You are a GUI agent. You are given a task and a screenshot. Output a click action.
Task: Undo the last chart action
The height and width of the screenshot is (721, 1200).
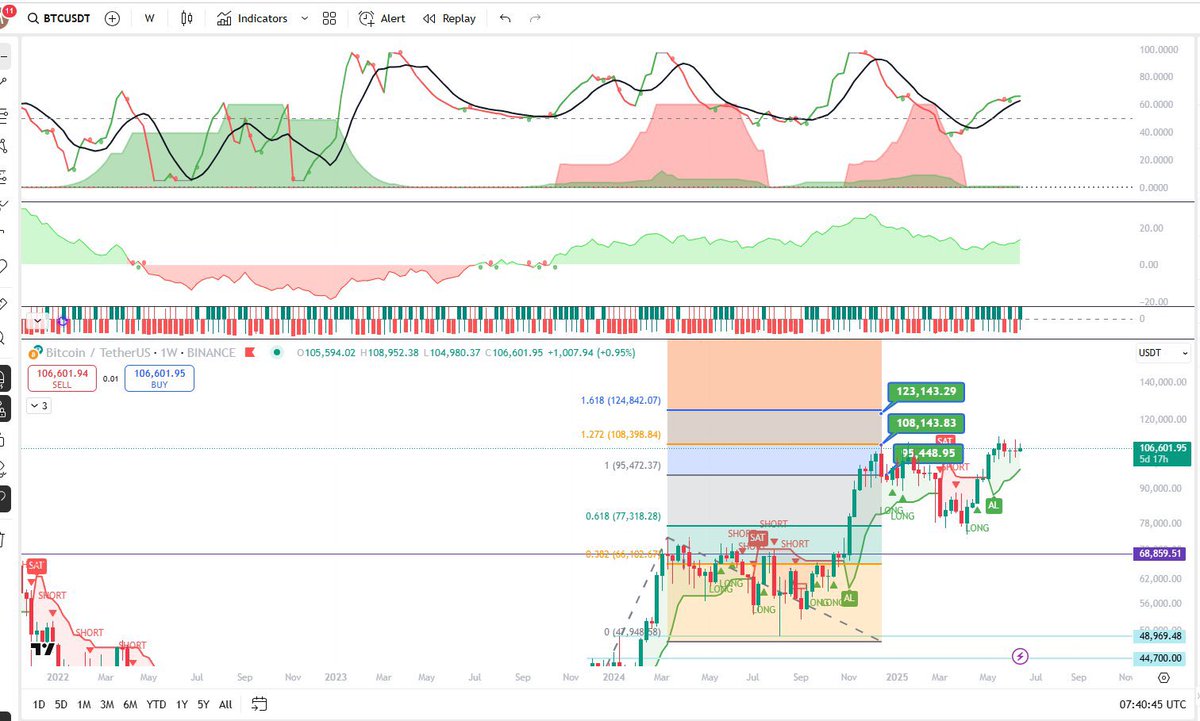(505, 18)
